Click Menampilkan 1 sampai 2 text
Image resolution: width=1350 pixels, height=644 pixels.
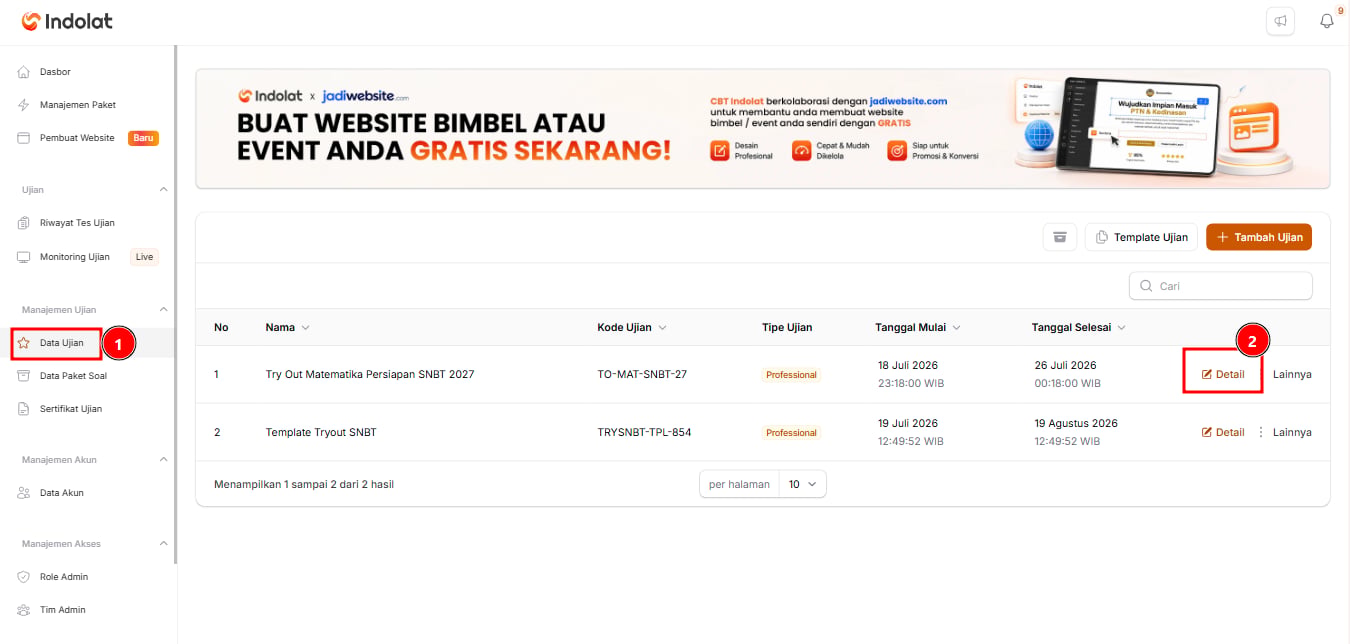tap(304, 484)
